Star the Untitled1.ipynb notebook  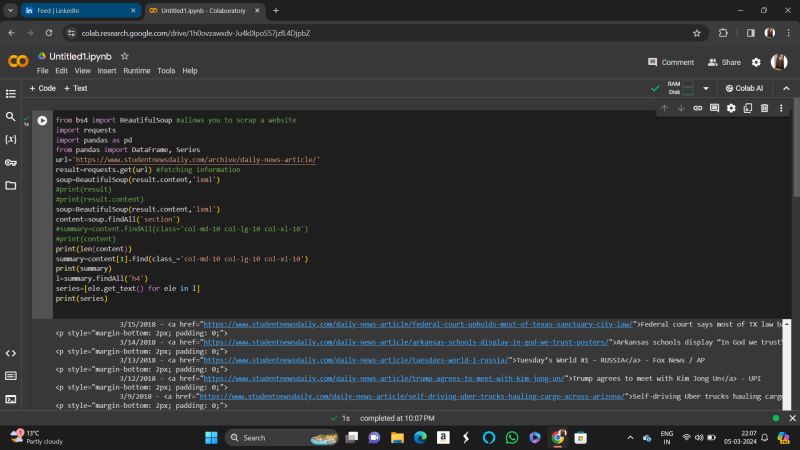(x=125, y=57)
